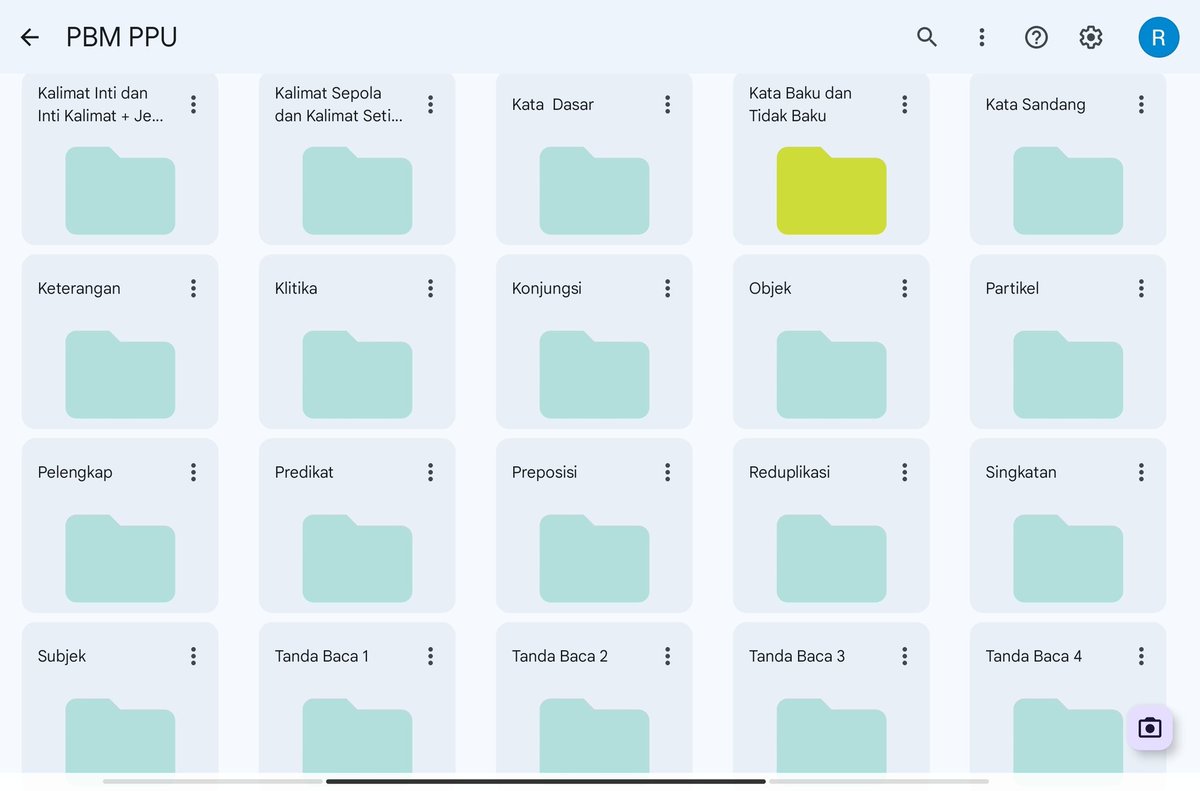The height and width of the screenshot is (791, 1200).
Task: Open the Preposisi folder icon
Action: [x=594, y=558]
